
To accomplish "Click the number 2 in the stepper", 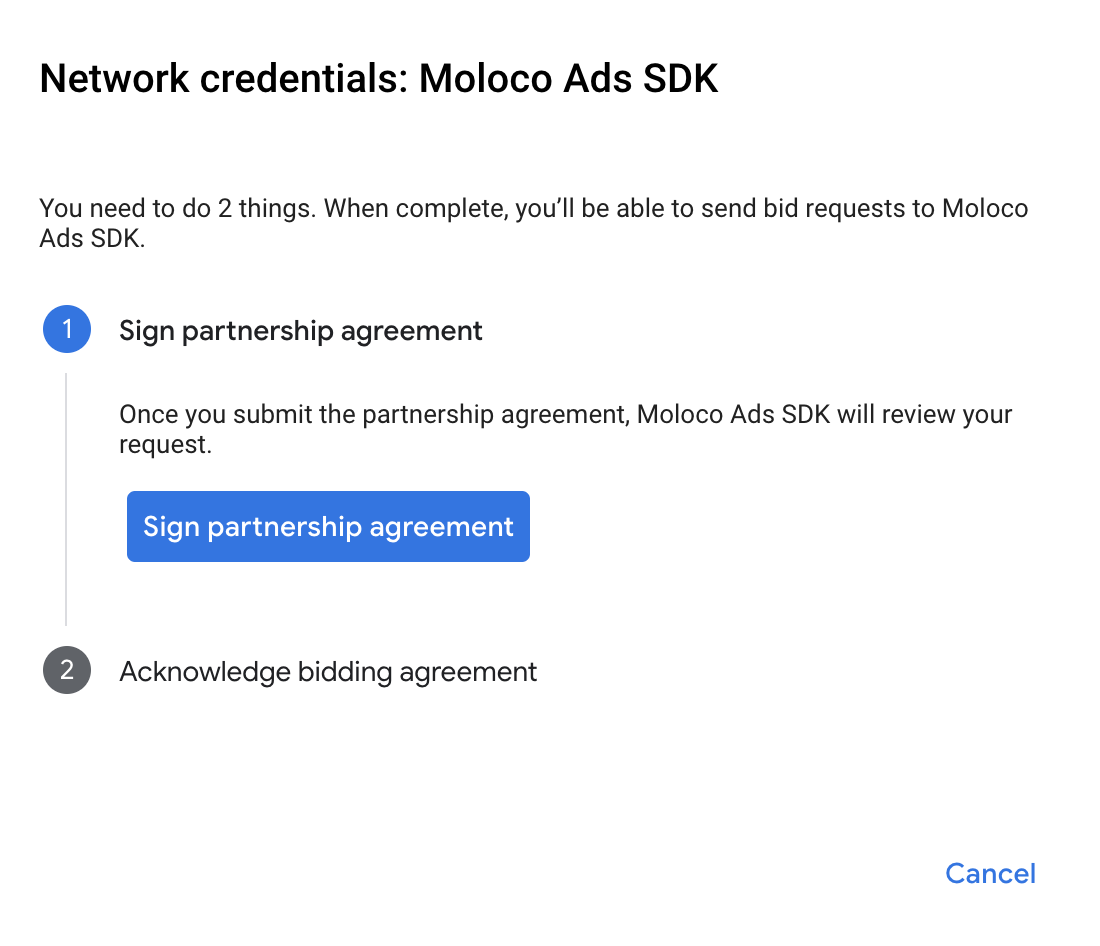I will coord(67,670).
